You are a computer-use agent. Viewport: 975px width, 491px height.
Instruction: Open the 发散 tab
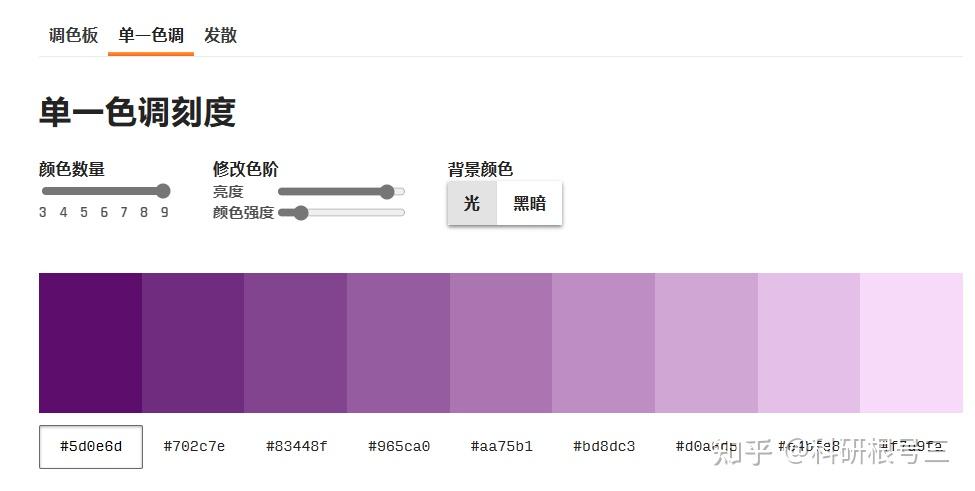pyautogui.click(x=220, y=35)
